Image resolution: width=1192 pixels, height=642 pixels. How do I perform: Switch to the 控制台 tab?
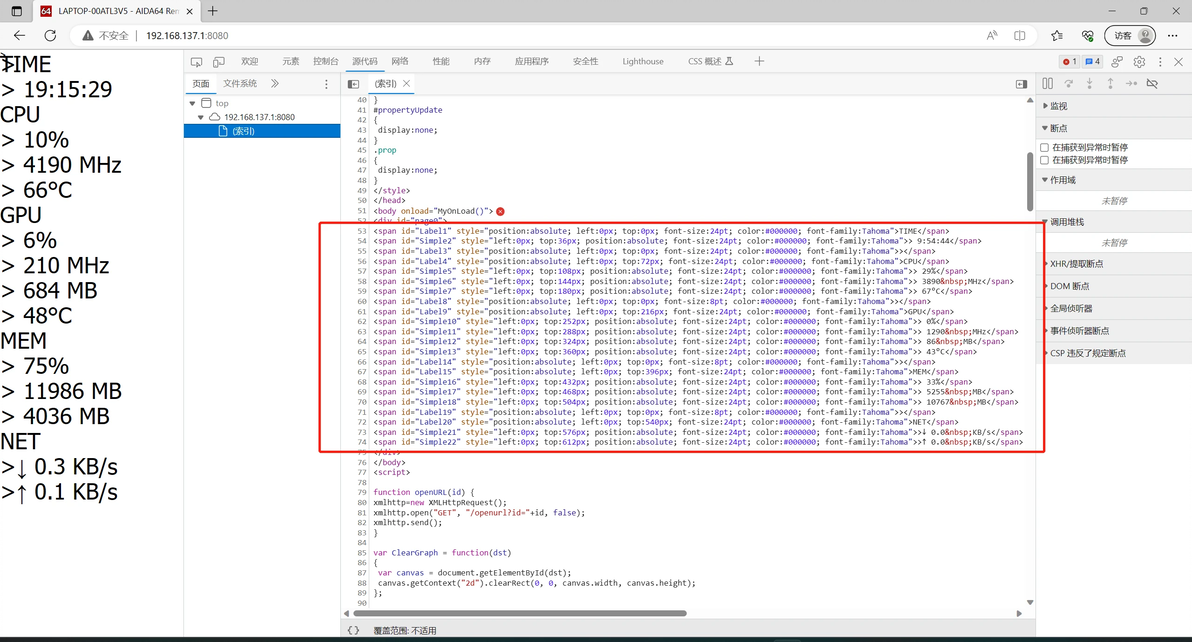325,62
